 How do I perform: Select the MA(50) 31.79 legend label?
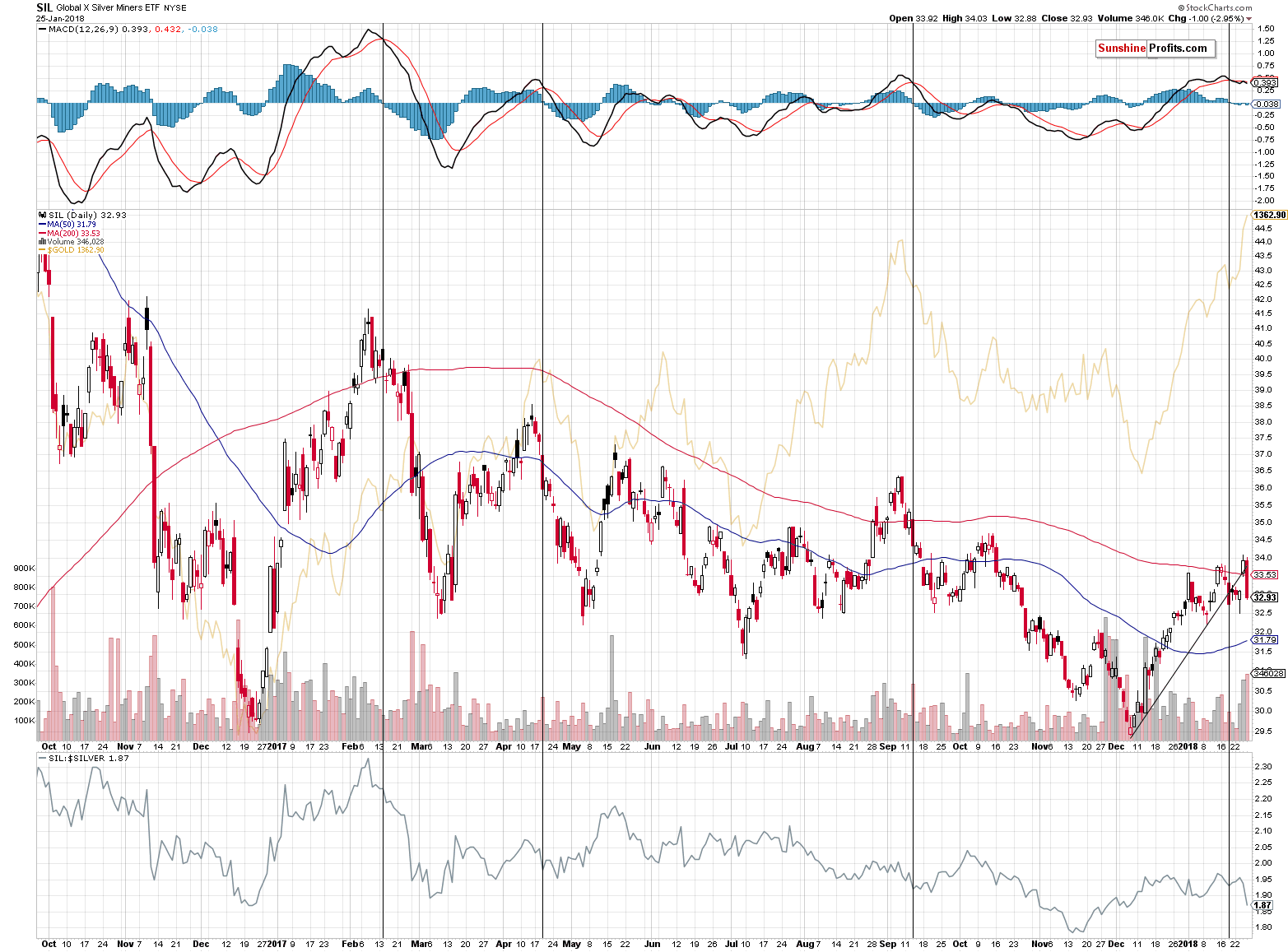click(x=72, y=225)
